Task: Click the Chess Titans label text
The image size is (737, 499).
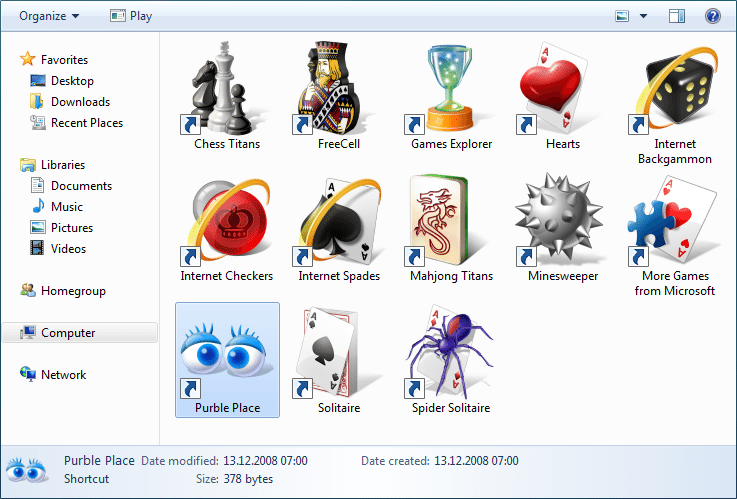Action: 227,144
